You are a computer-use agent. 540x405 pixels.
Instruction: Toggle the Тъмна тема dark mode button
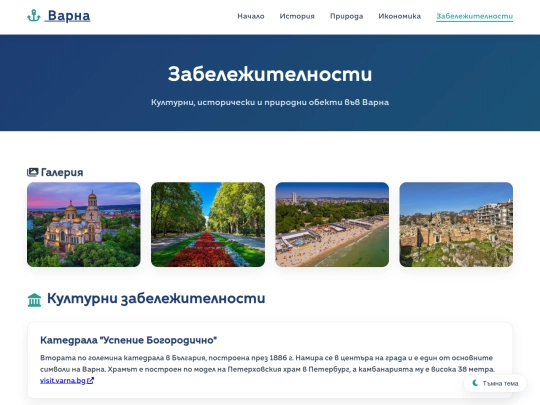point(495,383)
